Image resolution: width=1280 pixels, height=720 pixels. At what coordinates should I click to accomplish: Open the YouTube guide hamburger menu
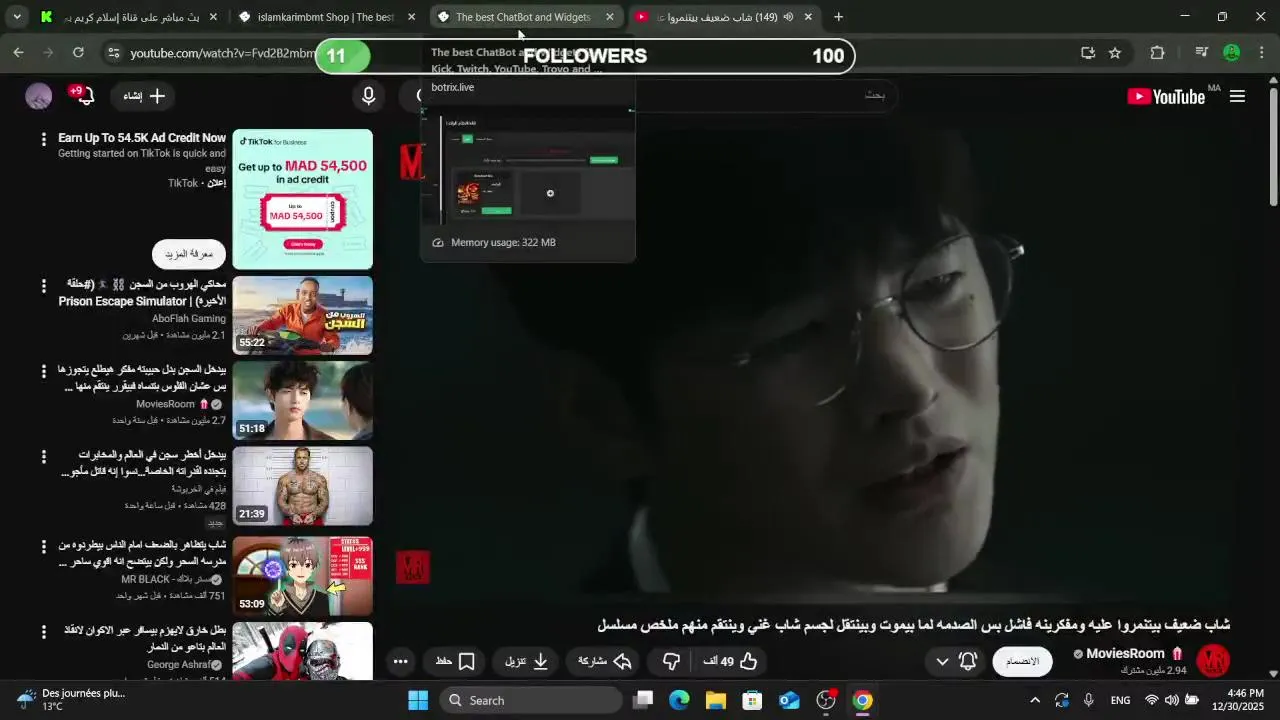click(1237, 96)
